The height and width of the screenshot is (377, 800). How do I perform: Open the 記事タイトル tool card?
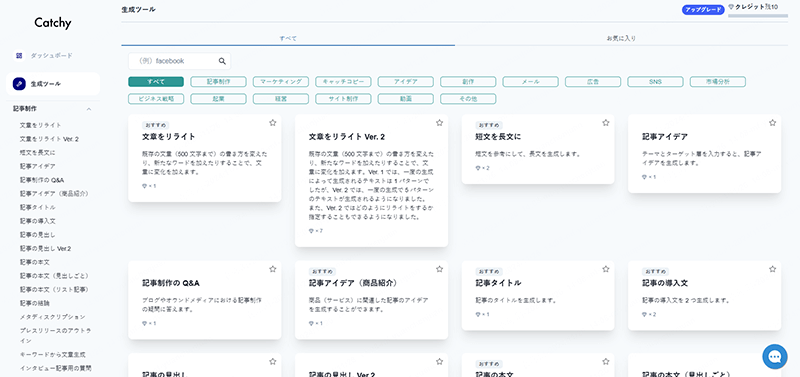coord(538,295)
